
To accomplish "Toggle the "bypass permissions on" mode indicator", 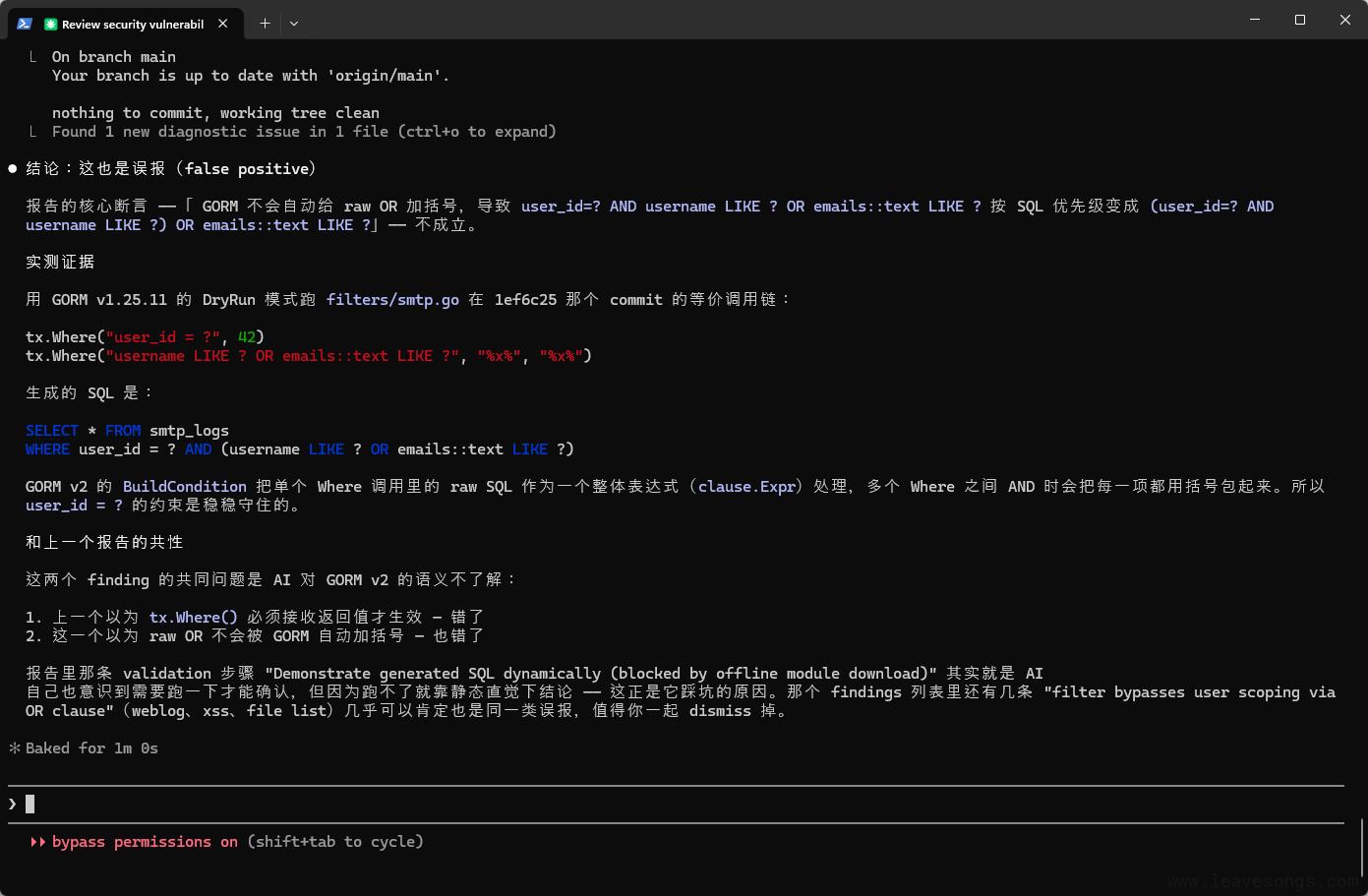I will [x=145, y=842].
